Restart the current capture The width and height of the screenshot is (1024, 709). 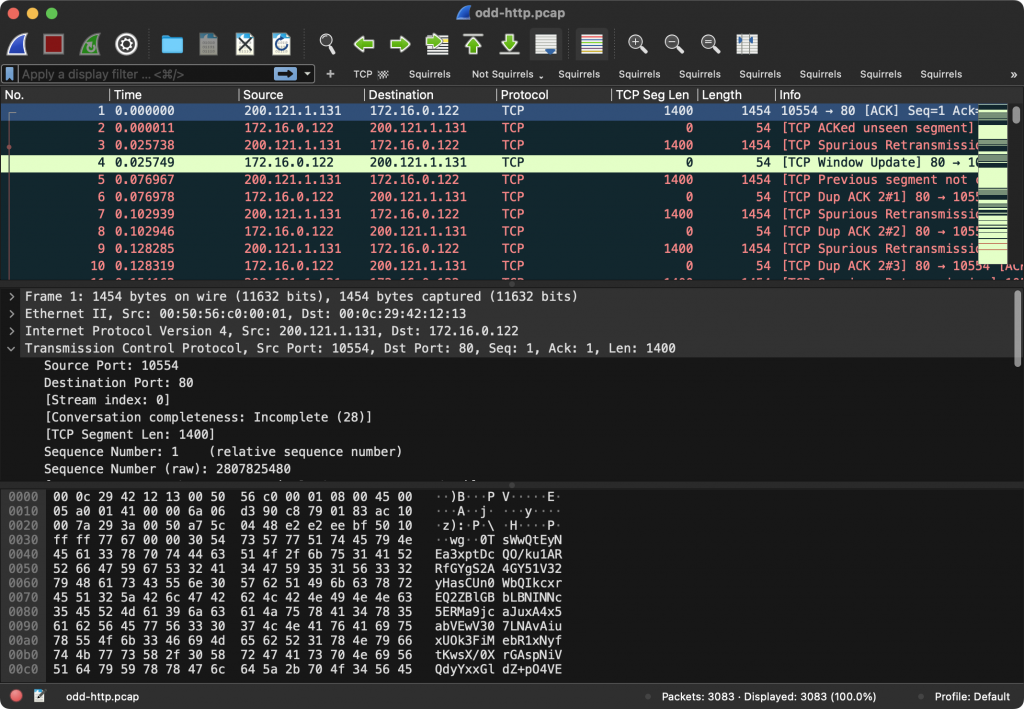point(90,44)
